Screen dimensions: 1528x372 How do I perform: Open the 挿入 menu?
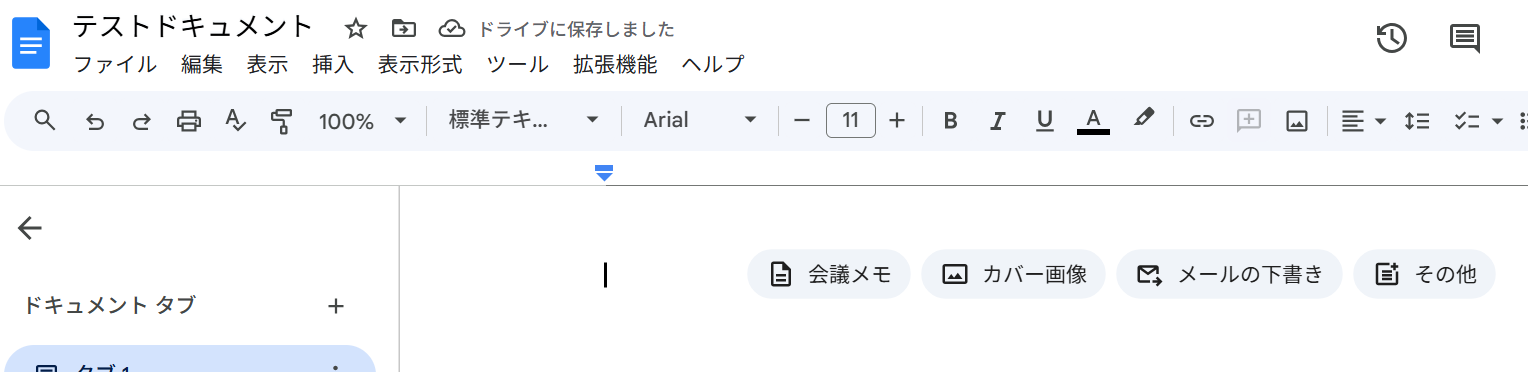pos(333,65)
